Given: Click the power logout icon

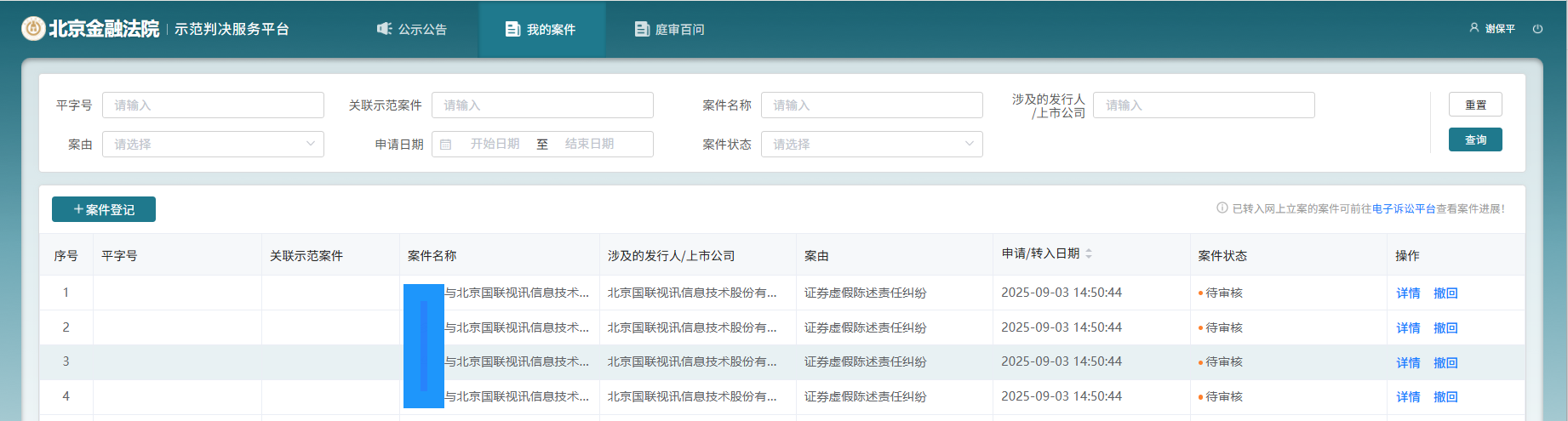Looking at the screenshot, I should (x=1537, y=28).
